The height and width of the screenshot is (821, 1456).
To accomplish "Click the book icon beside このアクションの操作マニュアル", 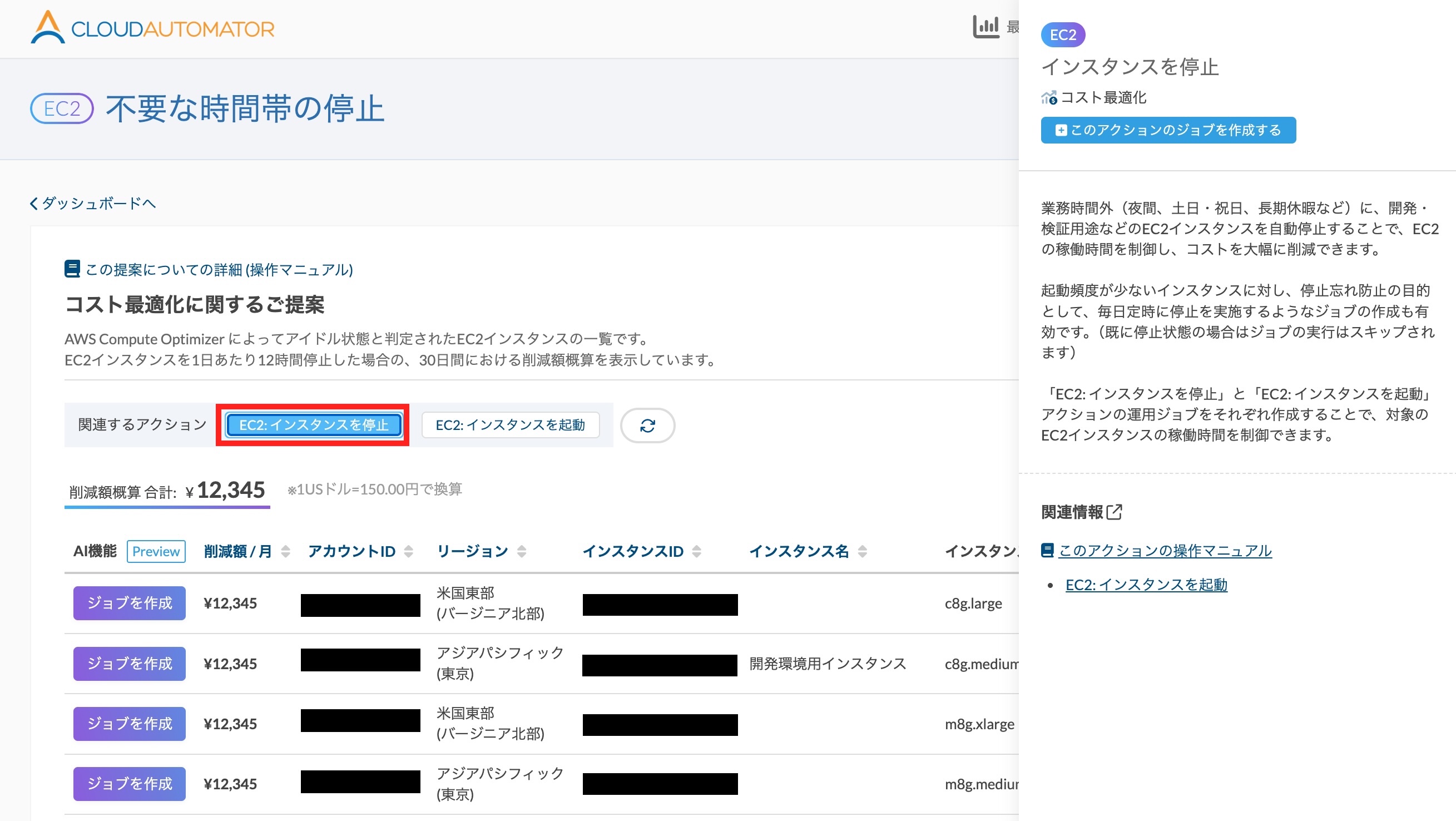I will coord(1047,550).
